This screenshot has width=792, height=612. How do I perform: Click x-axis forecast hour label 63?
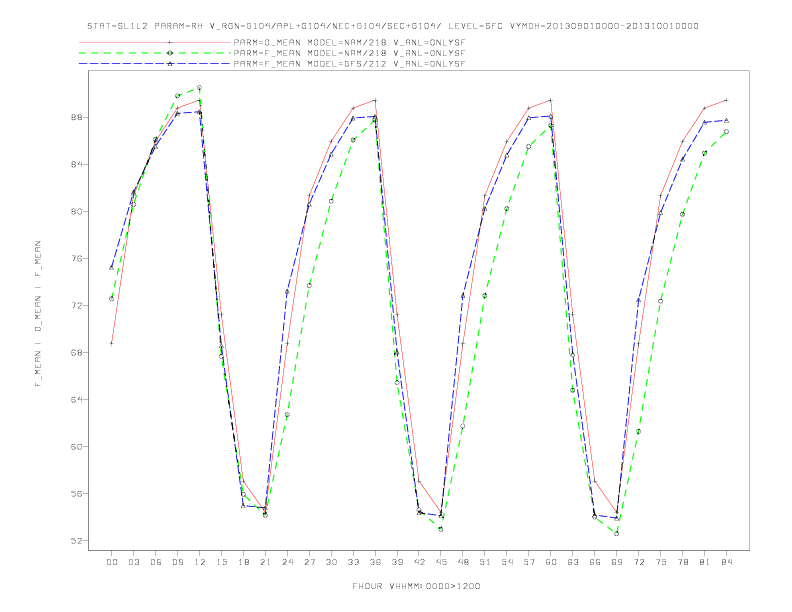[x=573, y=562]
